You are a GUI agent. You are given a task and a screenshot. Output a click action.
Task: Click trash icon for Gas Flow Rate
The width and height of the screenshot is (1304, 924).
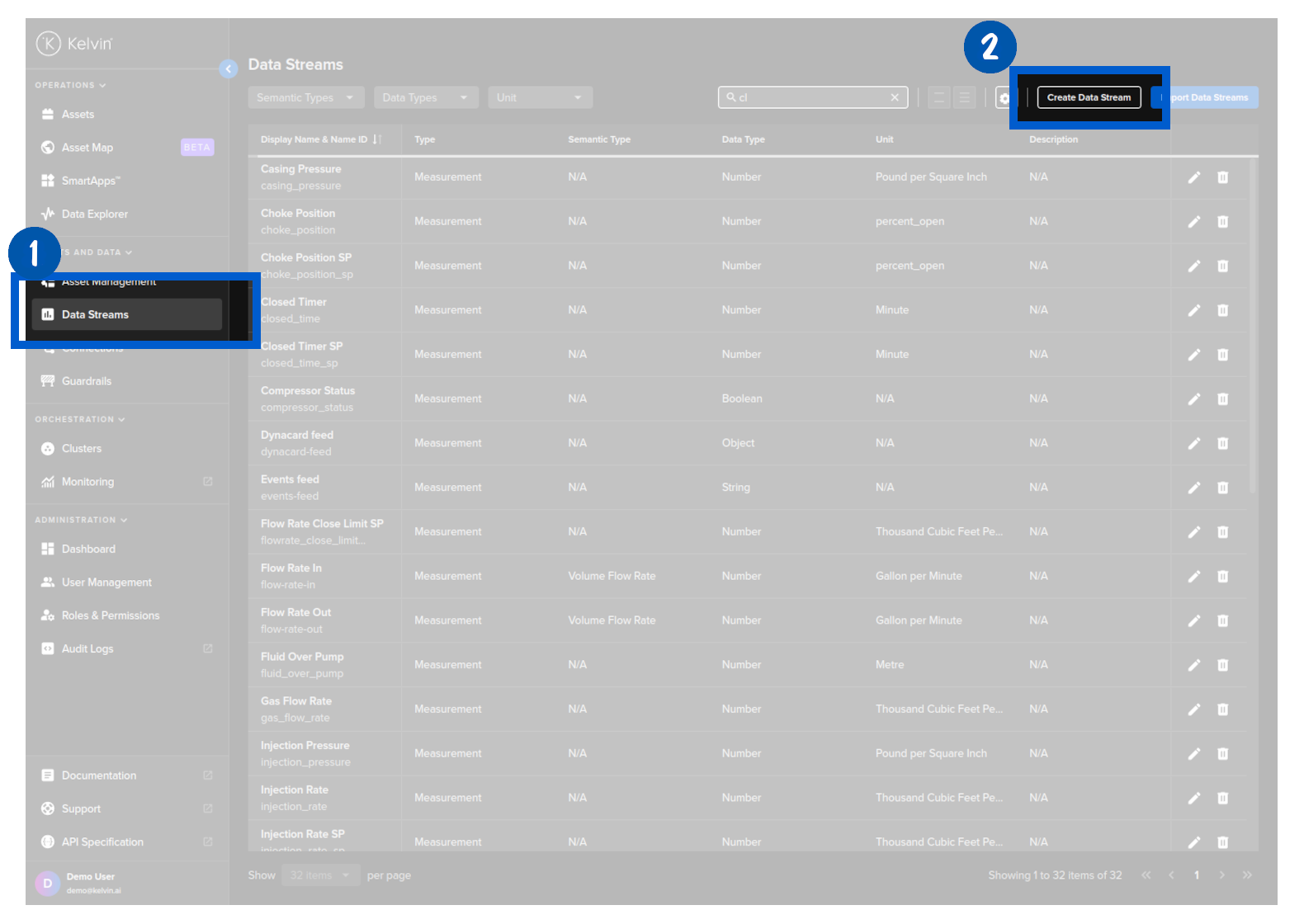tap(1222, 709)
